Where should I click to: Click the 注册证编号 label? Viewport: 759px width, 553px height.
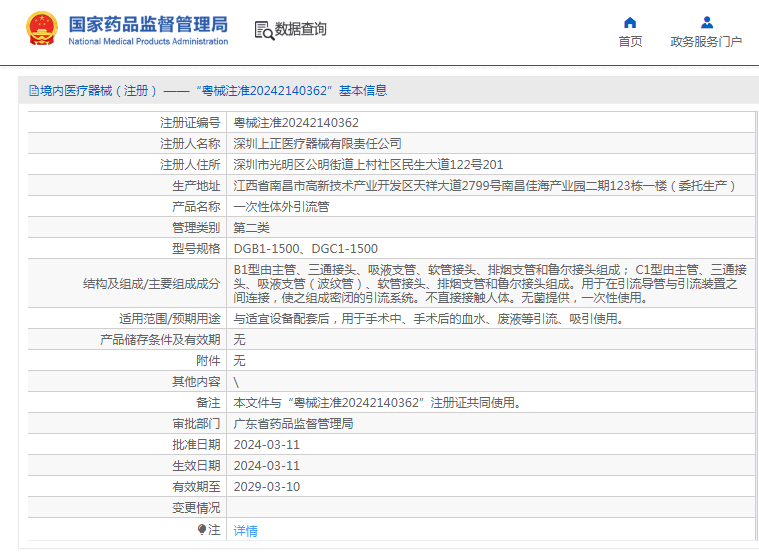tap(190, 123)
